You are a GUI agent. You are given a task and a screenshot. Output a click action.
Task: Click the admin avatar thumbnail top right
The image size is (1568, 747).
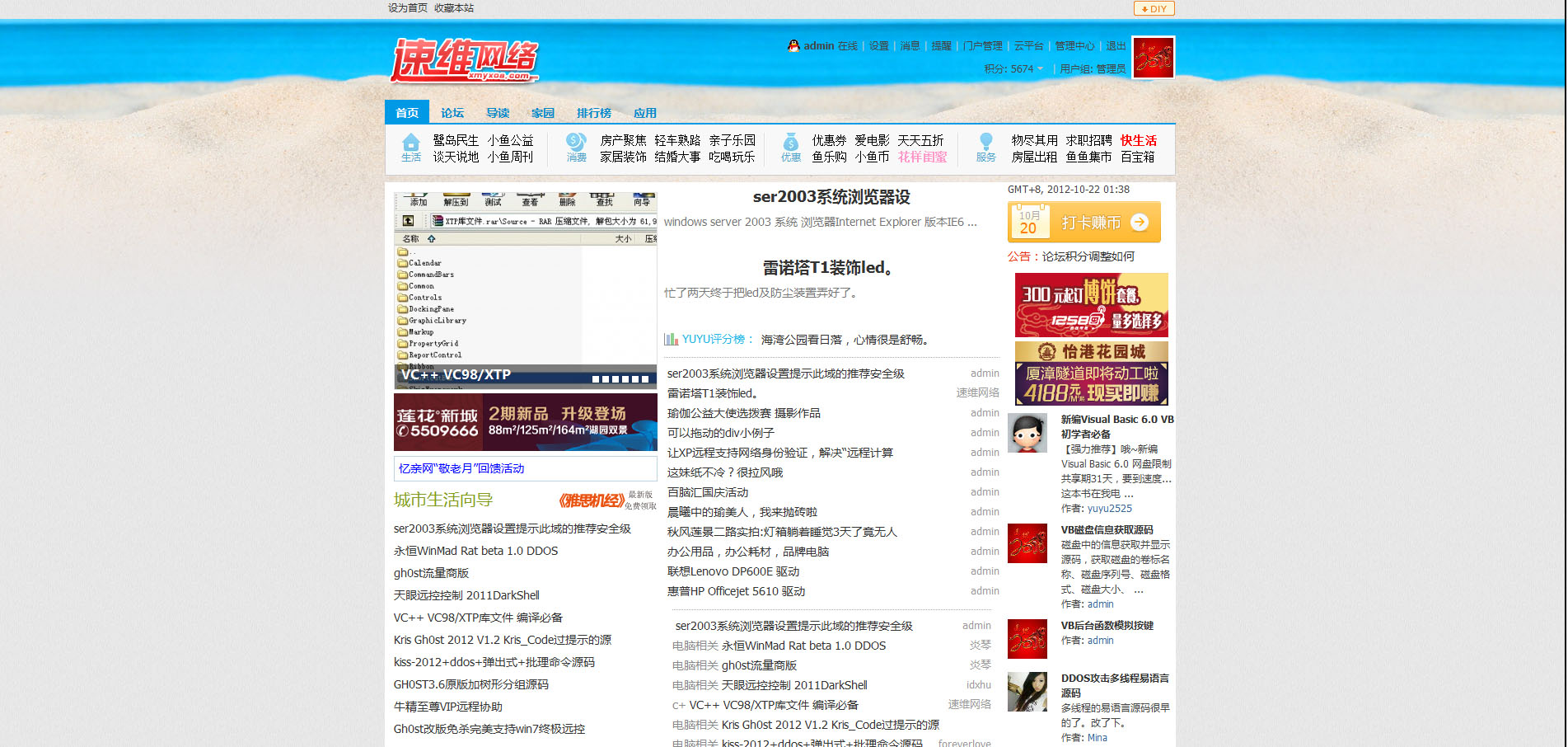coord(1153,57)
